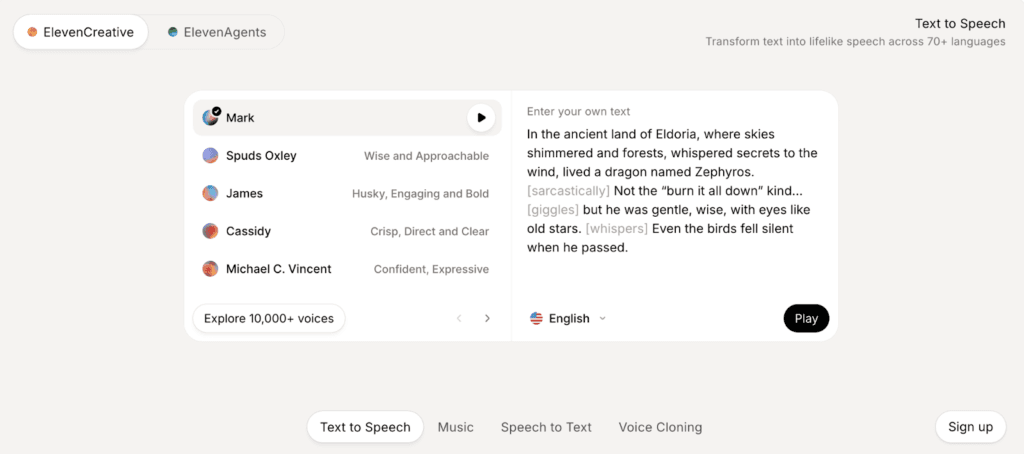
Task: Open the Voice Cloning tab
Action: (660, 427)
